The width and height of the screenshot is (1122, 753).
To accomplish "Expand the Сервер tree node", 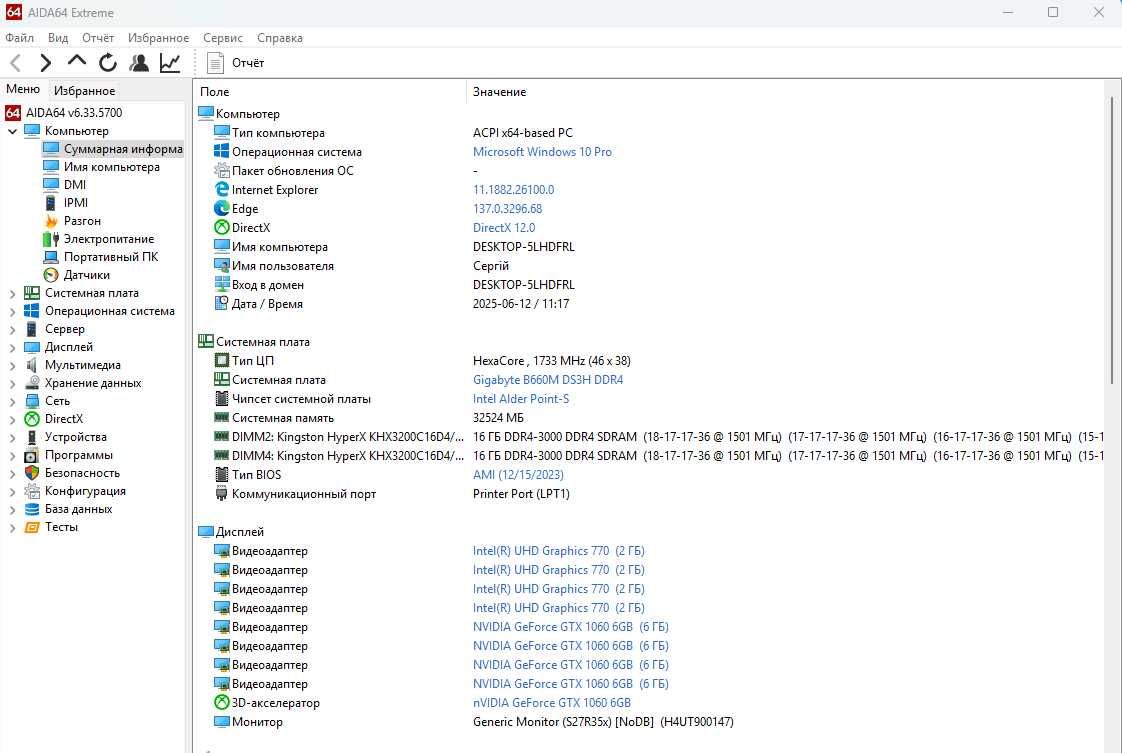I will [12, 329].
